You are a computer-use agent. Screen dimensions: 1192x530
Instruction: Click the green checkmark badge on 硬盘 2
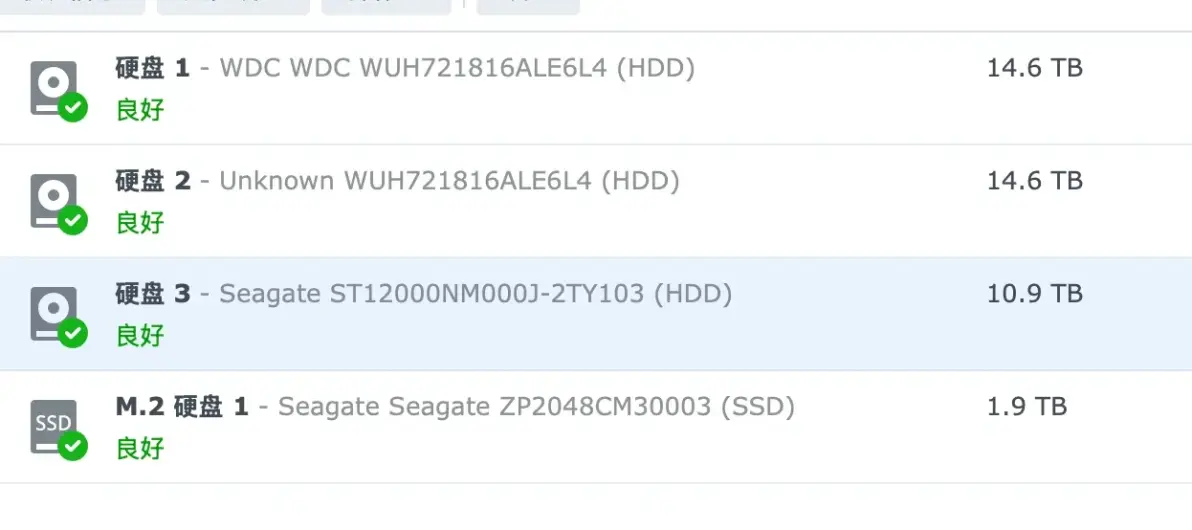pyautogui.click(x=73, y=221)
